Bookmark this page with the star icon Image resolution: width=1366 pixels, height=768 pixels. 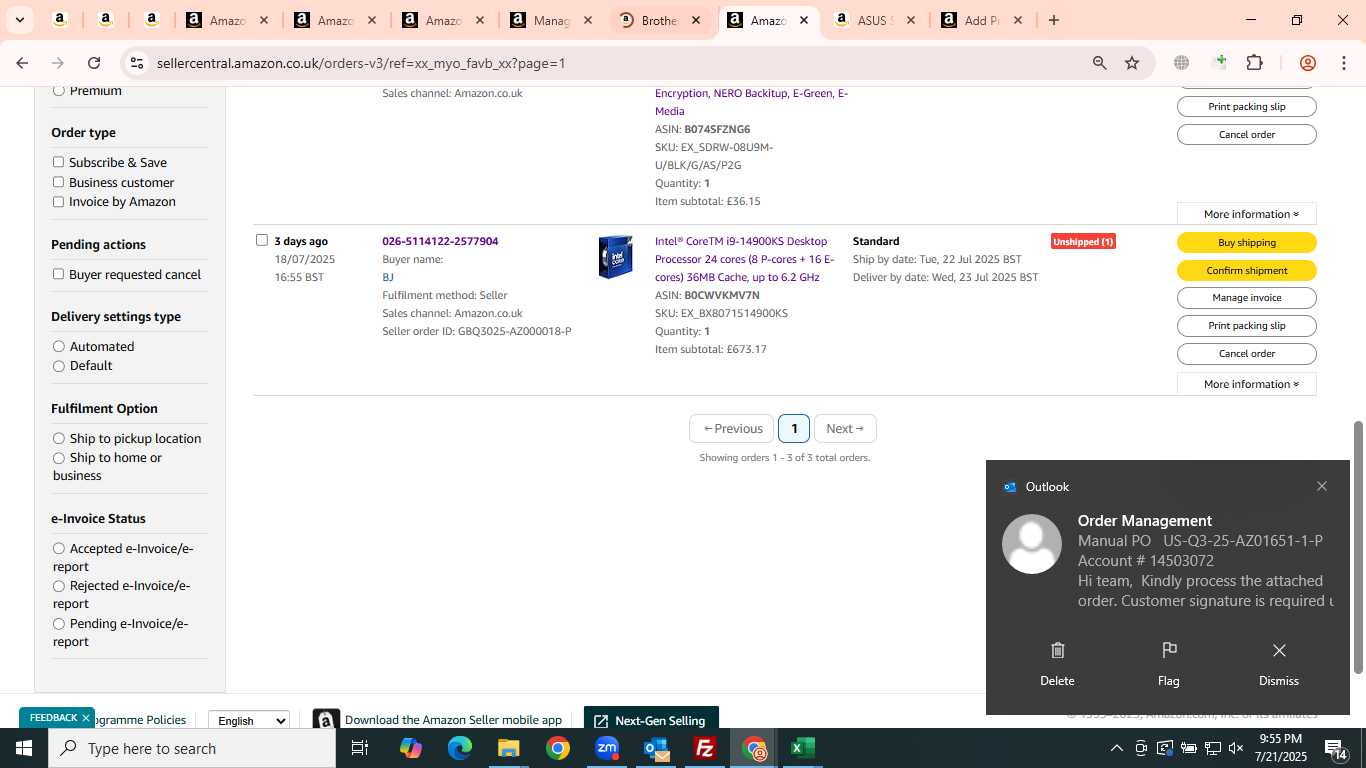[1132, 63]
